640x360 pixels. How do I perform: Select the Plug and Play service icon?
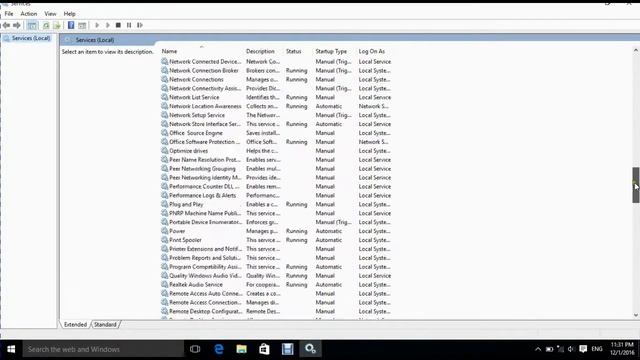point(164,204)
